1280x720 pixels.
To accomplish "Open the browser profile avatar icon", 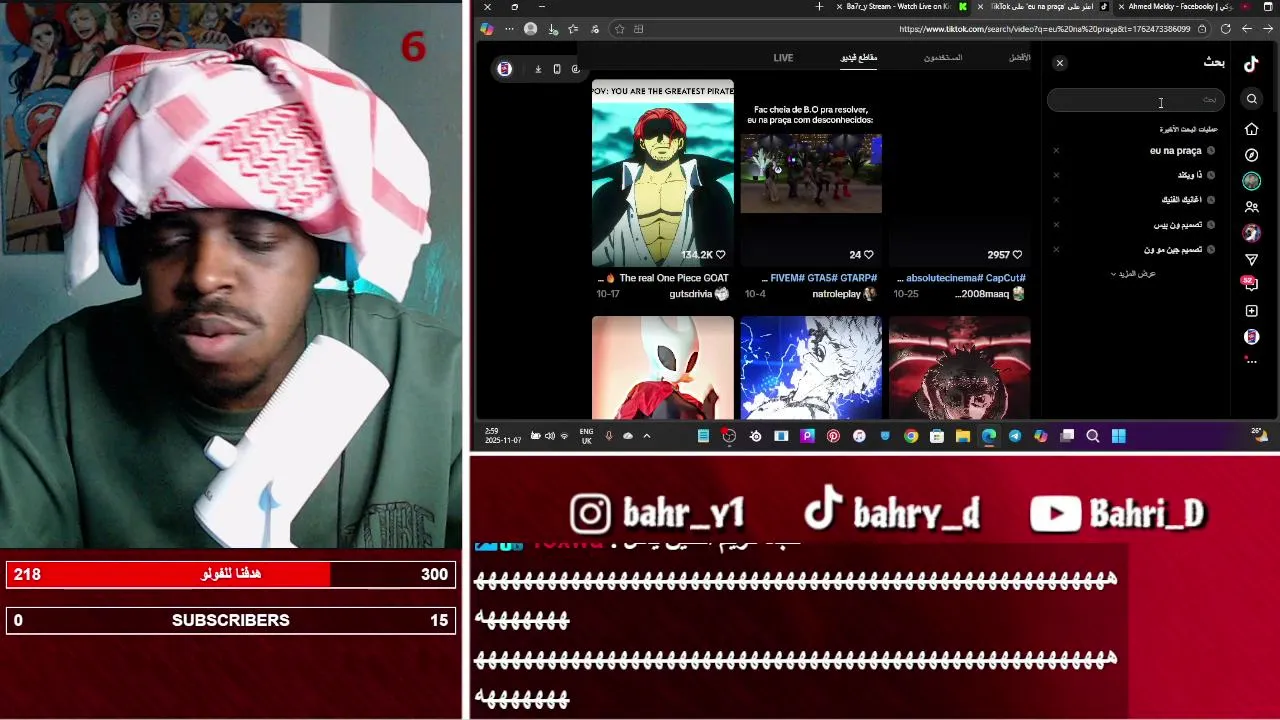I will coord(530,29).
